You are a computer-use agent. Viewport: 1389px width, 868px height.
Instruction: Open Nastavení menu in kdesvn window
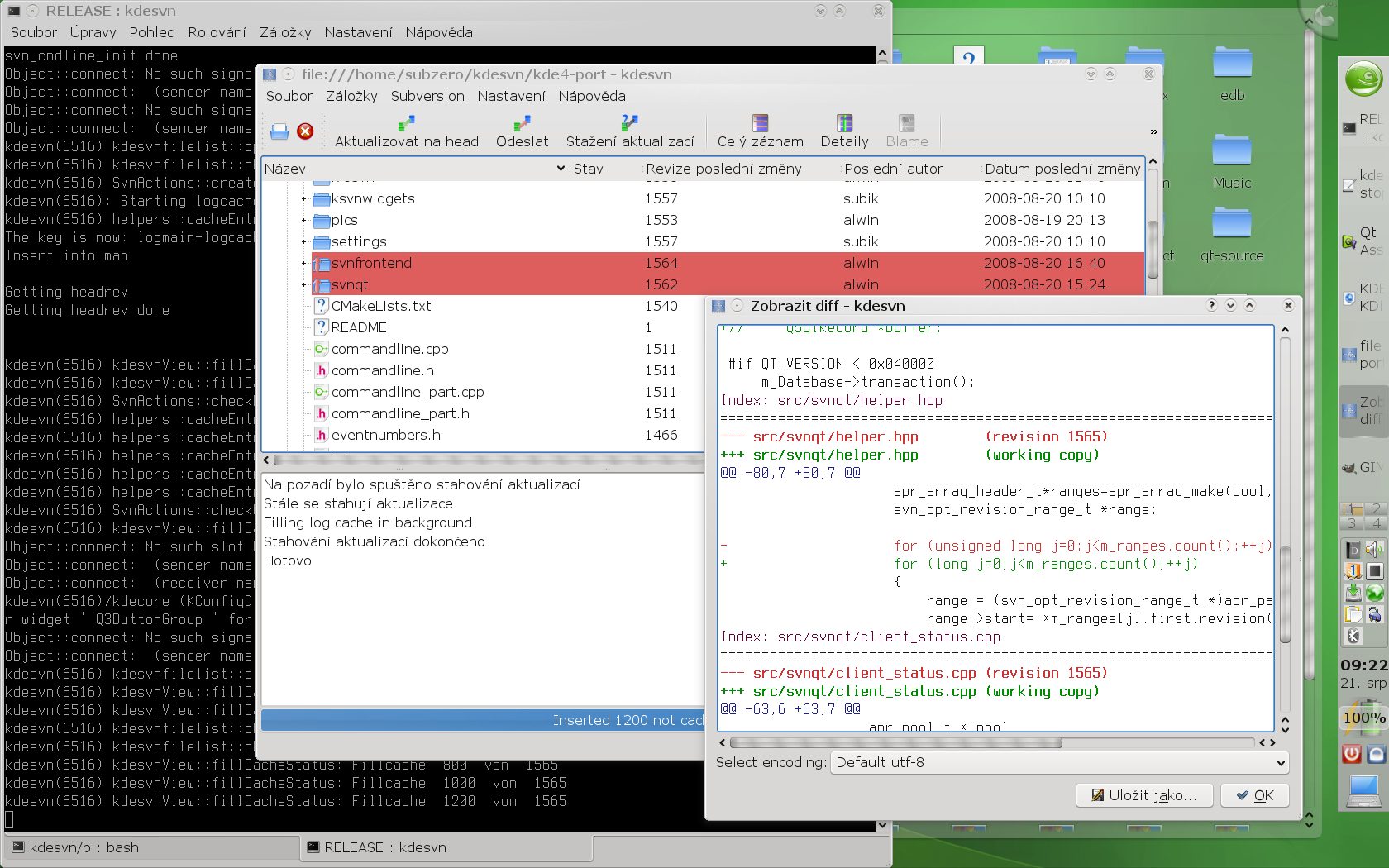511,96
